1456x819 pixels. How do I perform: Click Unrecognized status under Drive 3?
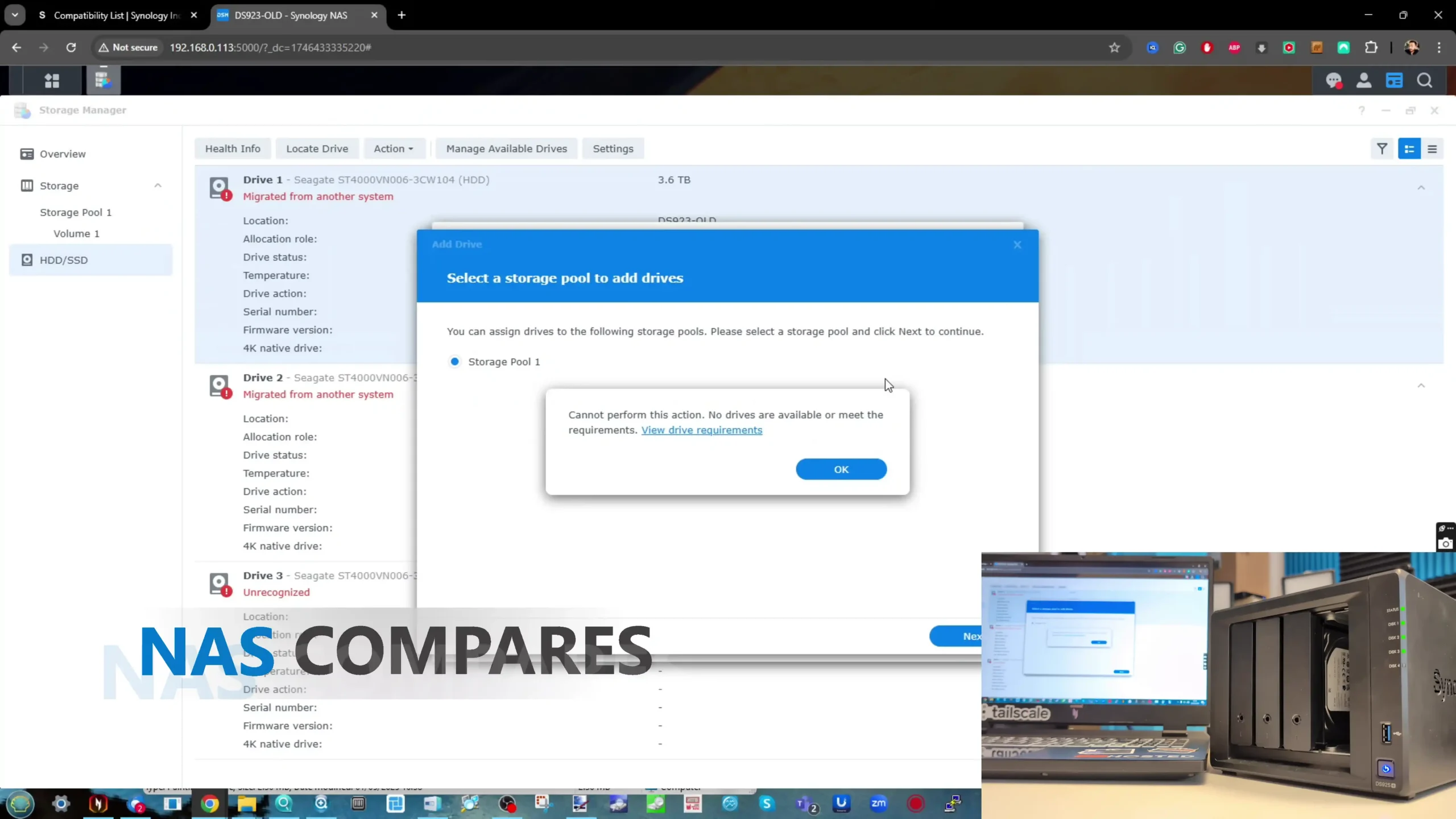[x=276, y=593]
